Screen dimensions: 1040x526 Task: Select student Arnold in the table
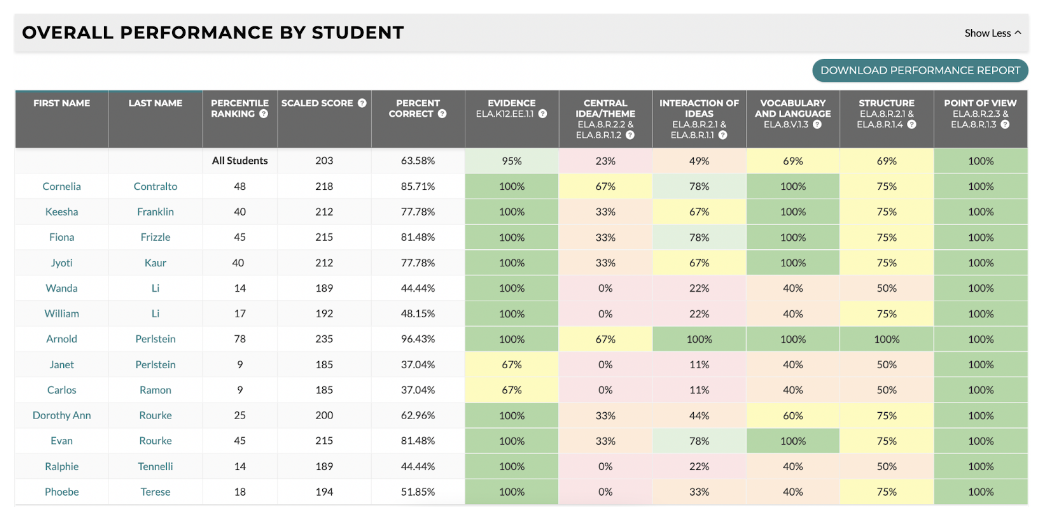click(62, 339)
